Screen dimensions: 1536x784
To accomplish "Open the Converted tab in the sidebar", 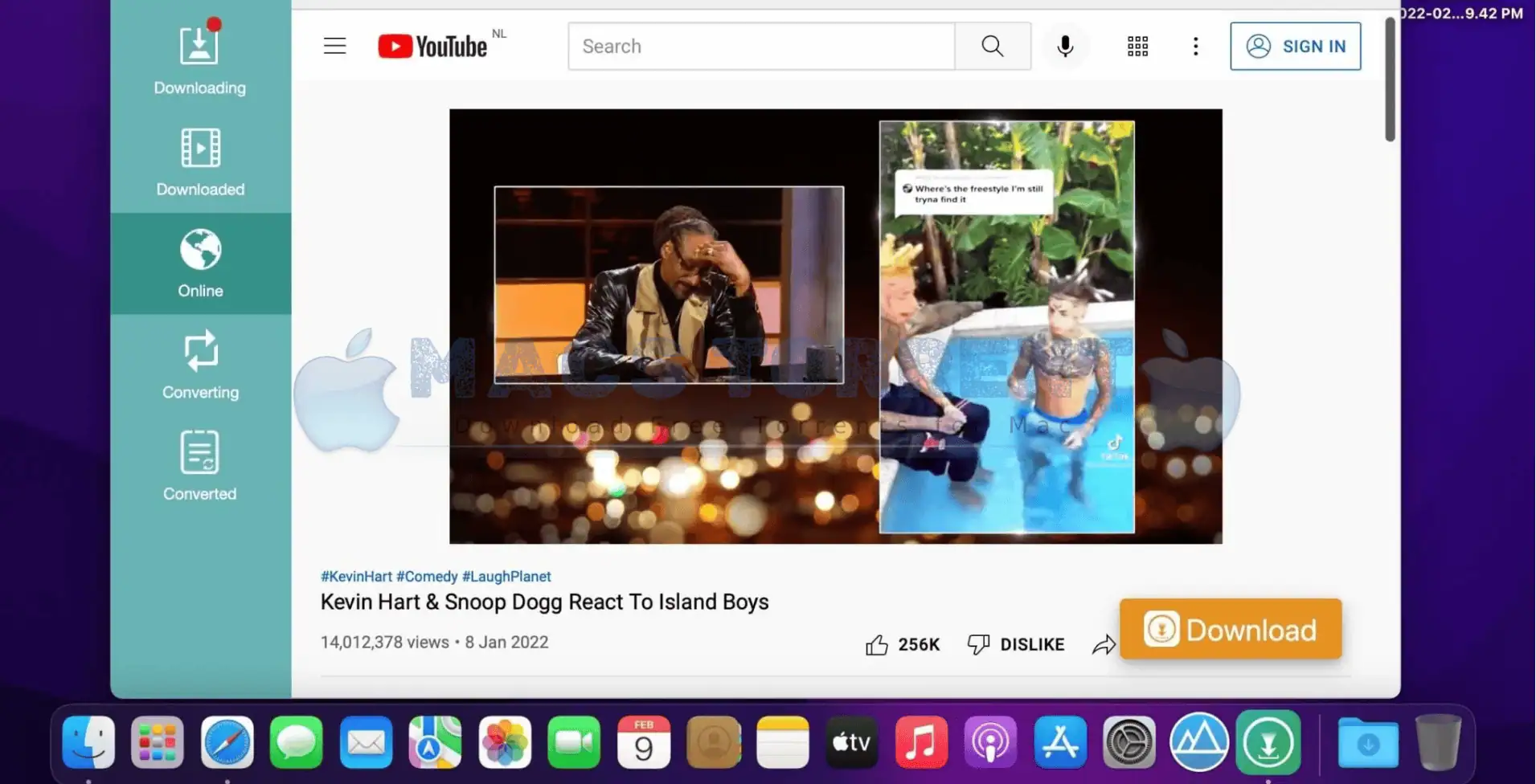I will [x=200, y=466].
